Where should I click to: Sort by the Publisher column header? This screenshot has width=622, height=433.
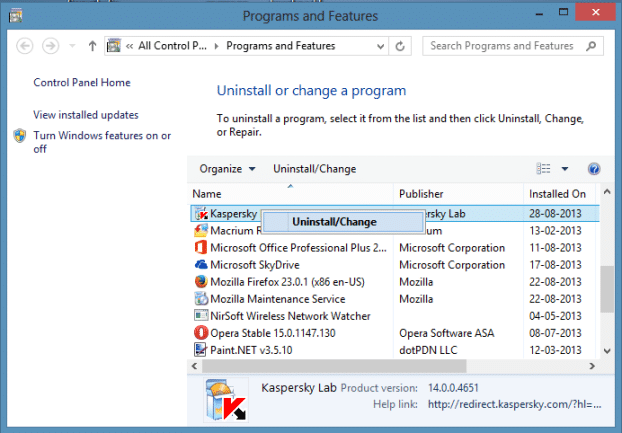(x=458, y=194)
